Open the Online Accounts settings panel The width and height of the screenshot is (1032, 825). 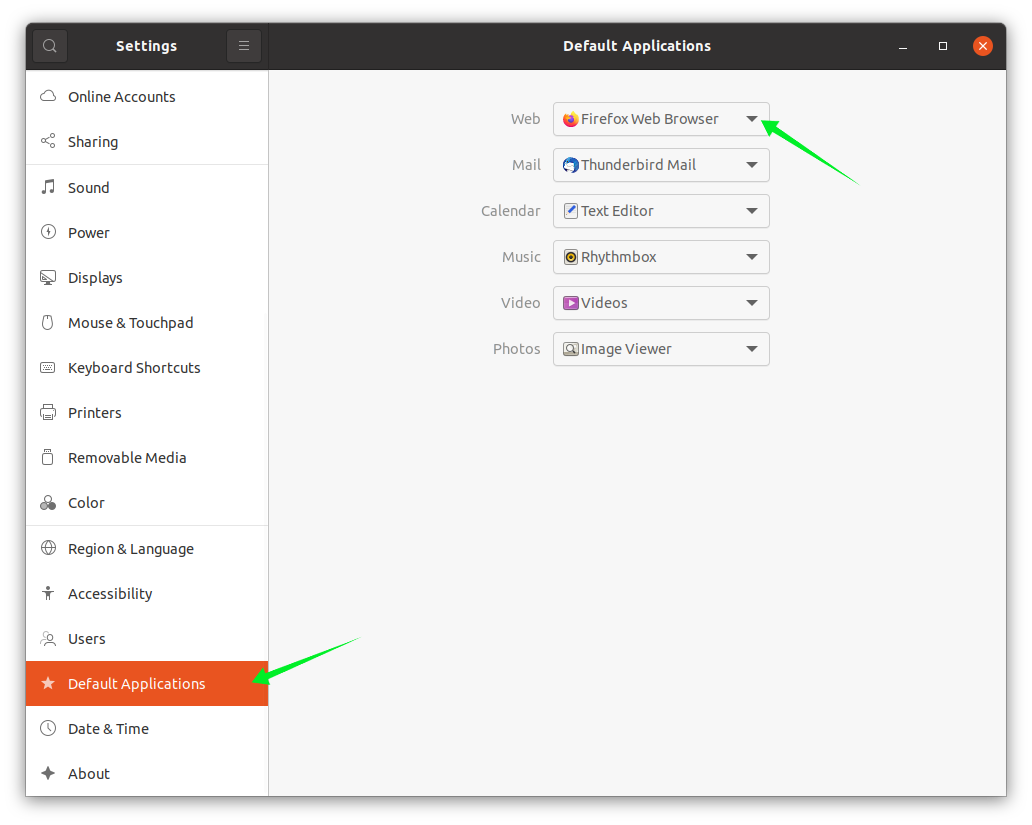[x=147, y=97]
